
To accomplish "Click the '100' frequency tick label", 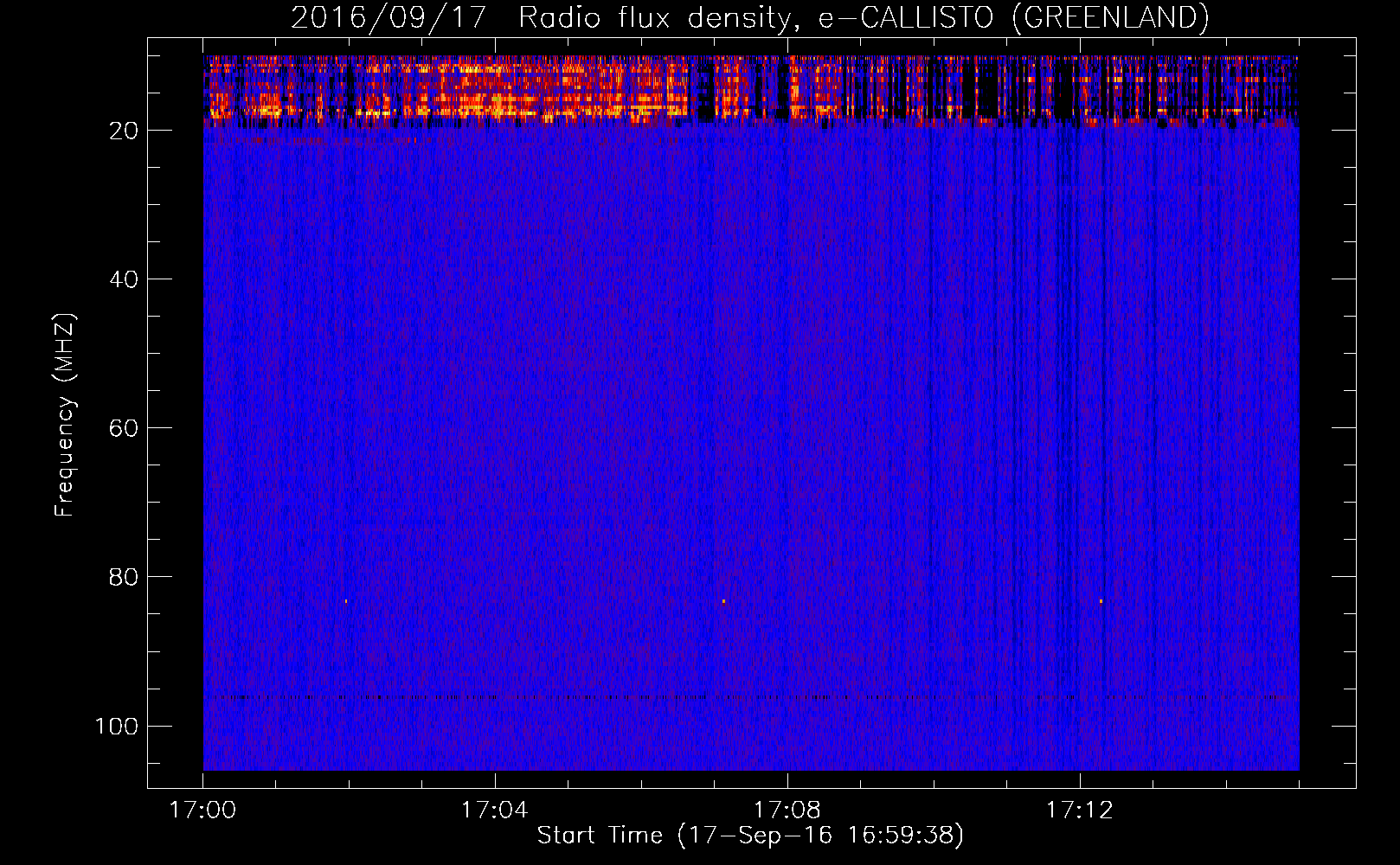I will point(117,726).
